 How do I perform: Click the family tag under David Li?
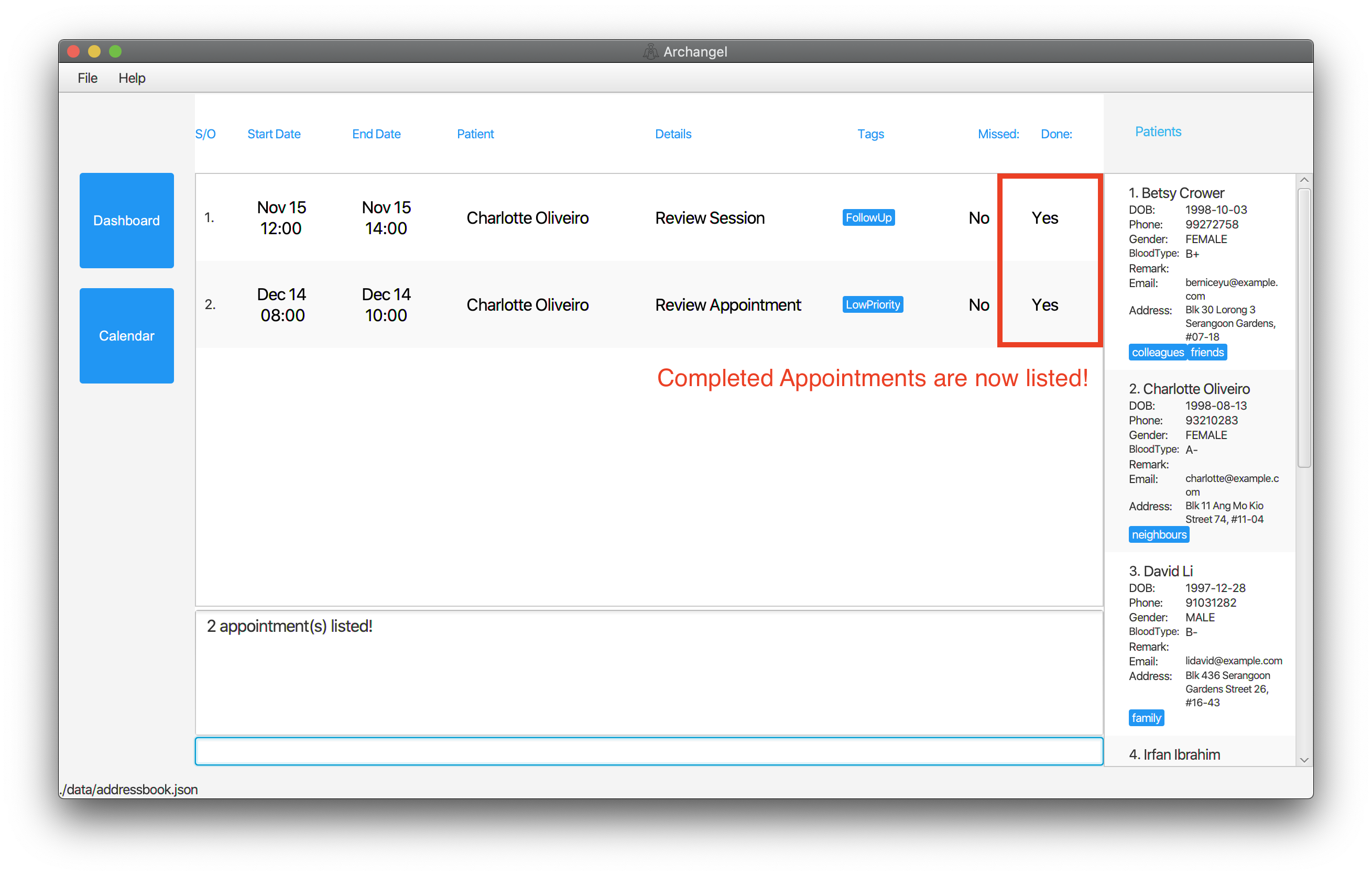click(x=1146, y=718)
